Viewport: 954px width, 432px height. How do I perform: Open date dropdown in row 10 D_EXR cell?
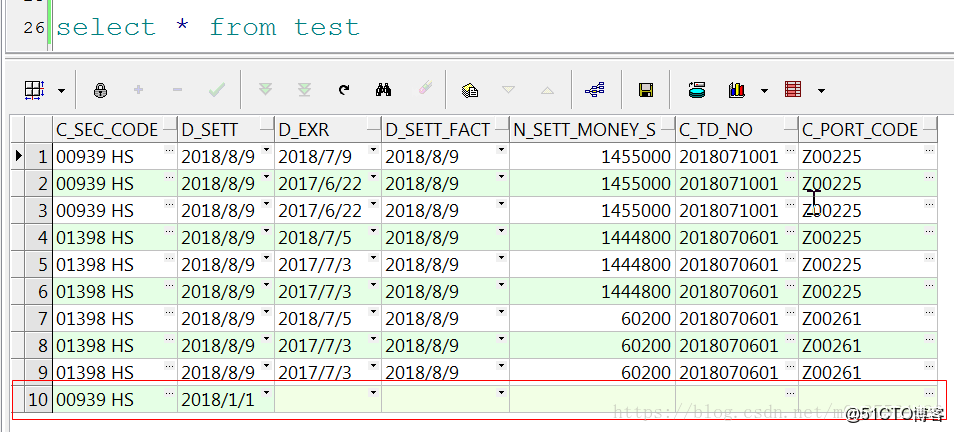[374, 392]
